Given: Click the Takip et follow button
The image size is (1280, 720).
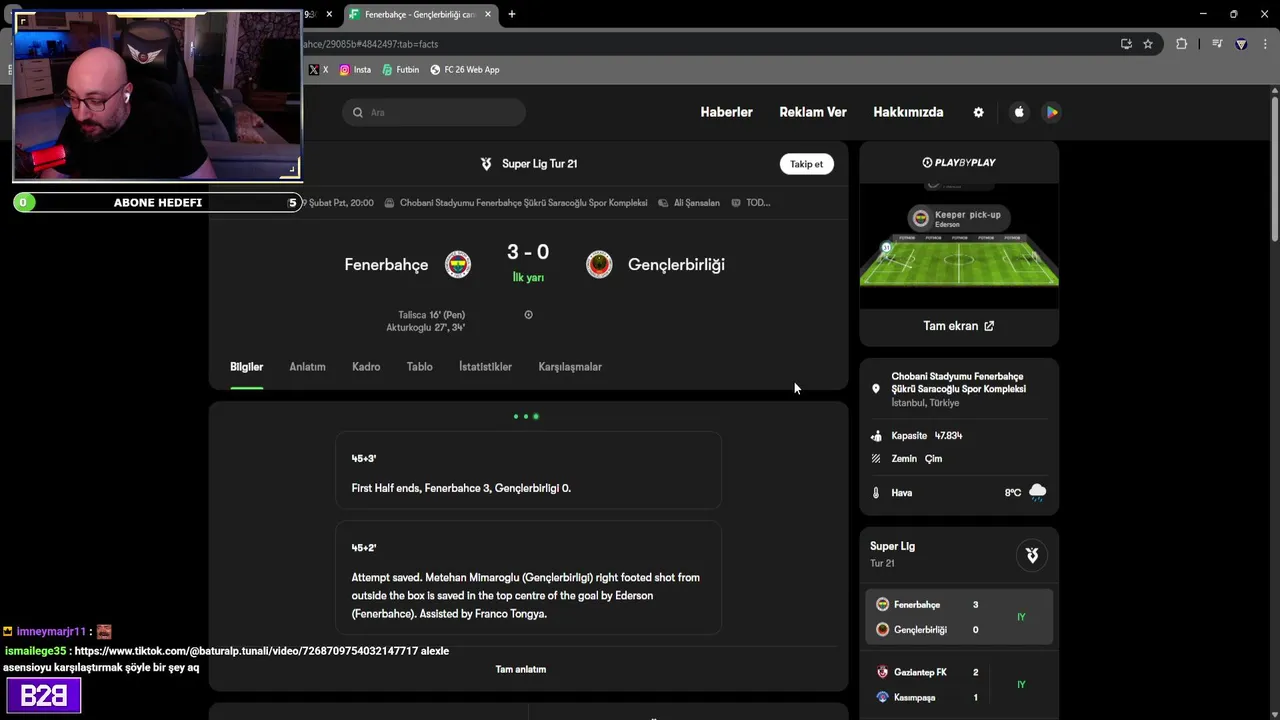Looking at the screenshot, I should pyautogui.click(x=806, y=164).
